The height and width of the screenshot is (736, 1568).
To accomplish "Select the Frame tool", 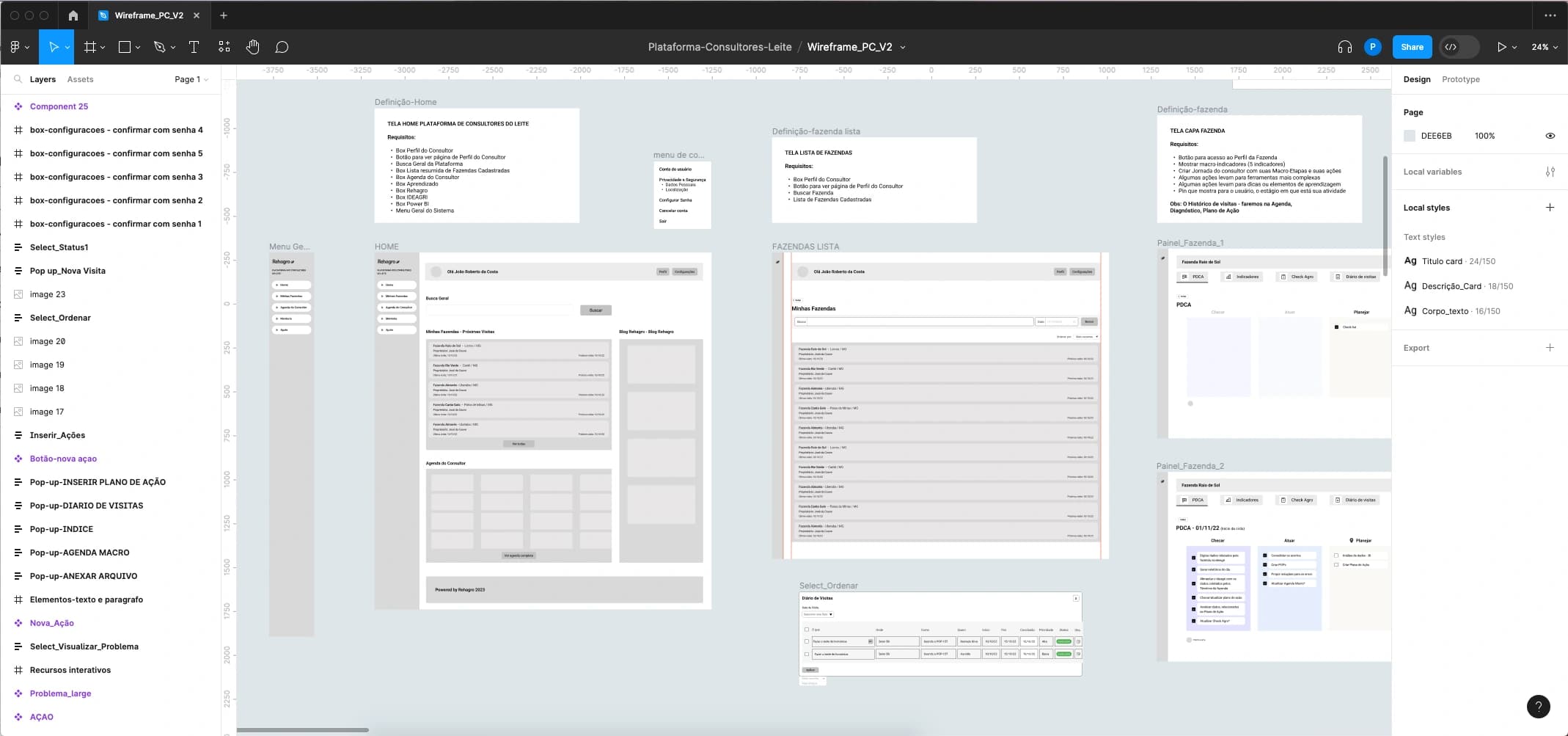I will [90, 47].
